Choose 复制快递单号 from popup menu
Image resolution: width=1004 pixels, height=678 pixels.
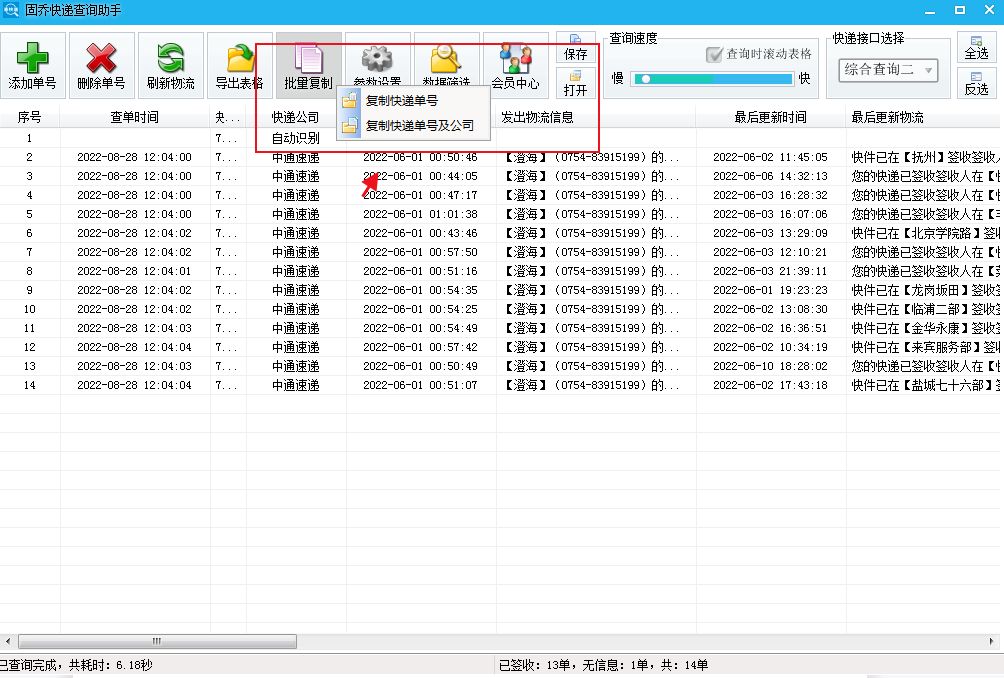(414, 101)
